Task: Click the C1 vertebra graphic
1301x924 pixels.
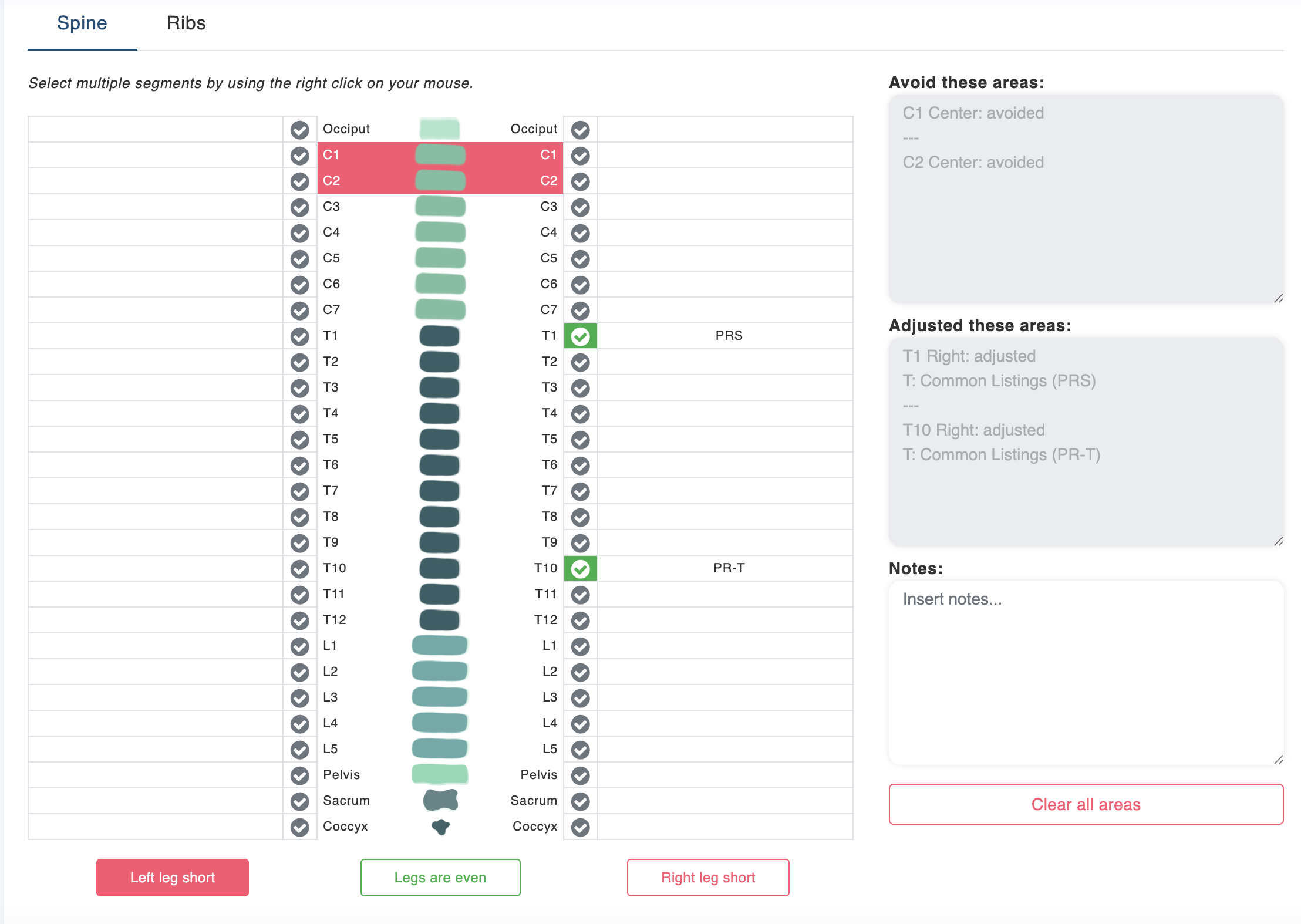Action: [440, 155]
